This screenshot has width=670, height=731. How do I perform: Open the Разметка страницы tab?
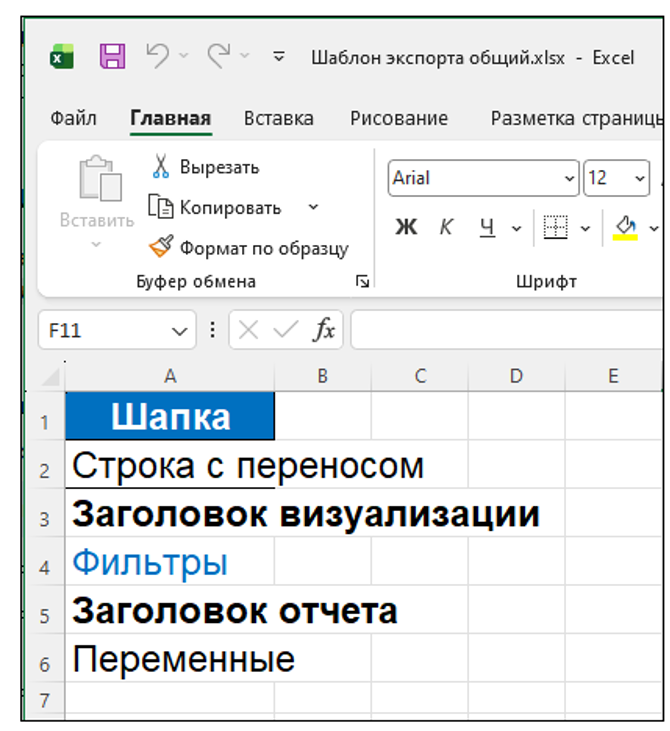(x=577, y=118)
